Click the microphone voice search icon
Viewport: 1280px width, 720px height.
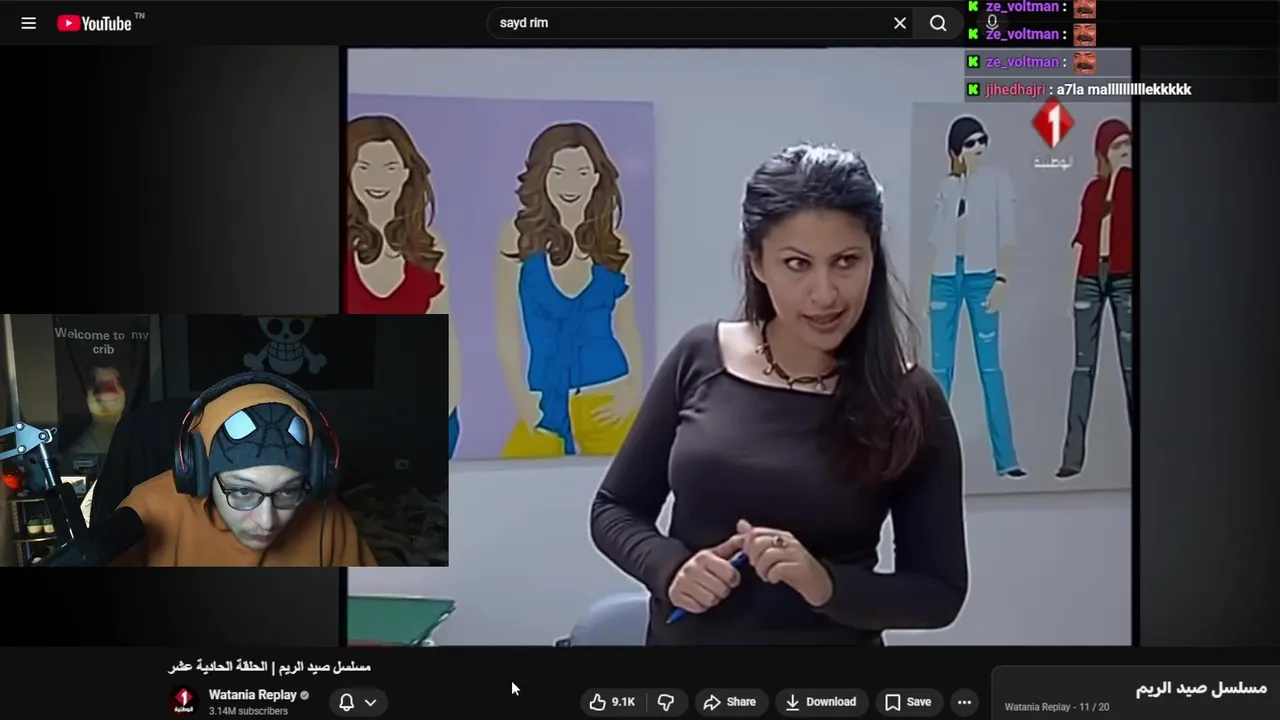pyautogui.click(x=992, y=22)
